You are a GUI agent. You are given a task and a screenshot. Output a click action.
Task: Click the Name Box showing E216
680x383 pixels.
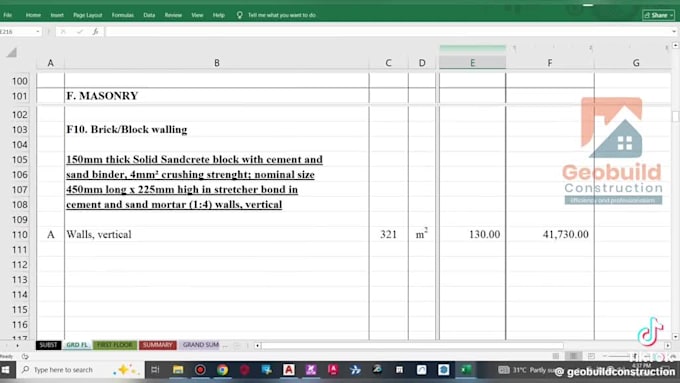(16, 32)
